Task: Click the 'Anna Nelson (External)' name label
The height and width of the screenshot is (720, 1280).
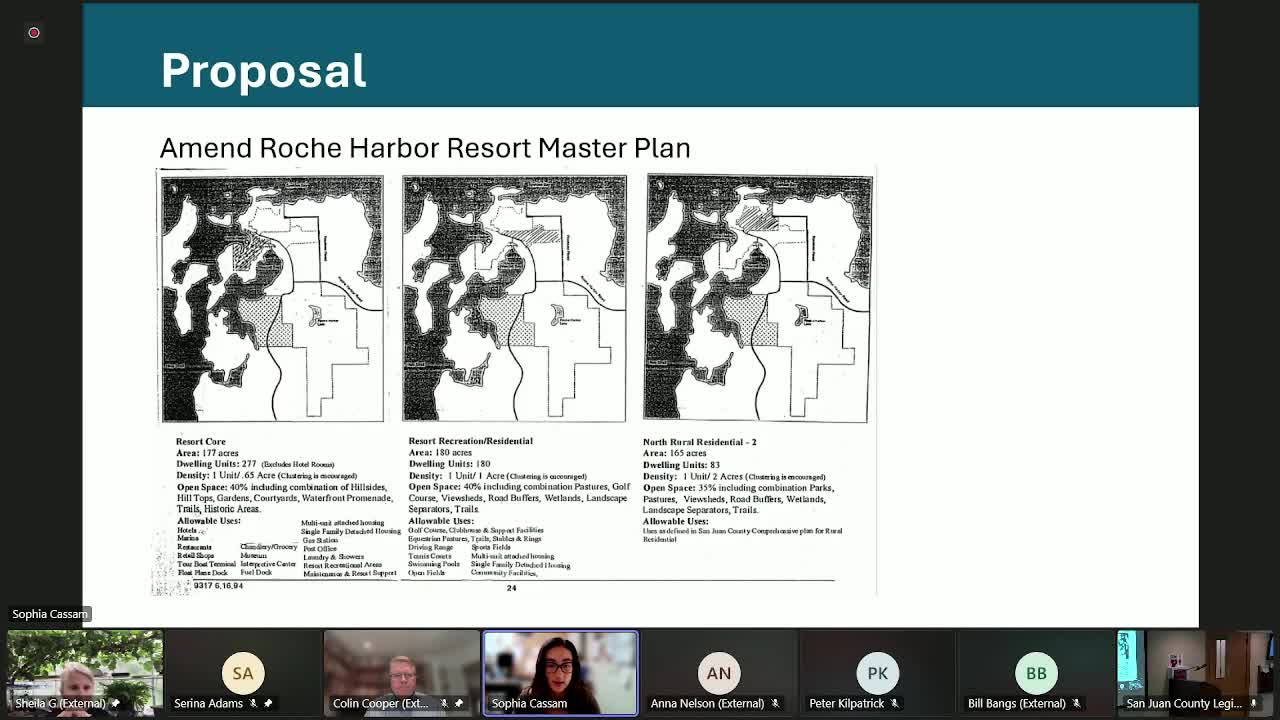Action: coord(707,703)
